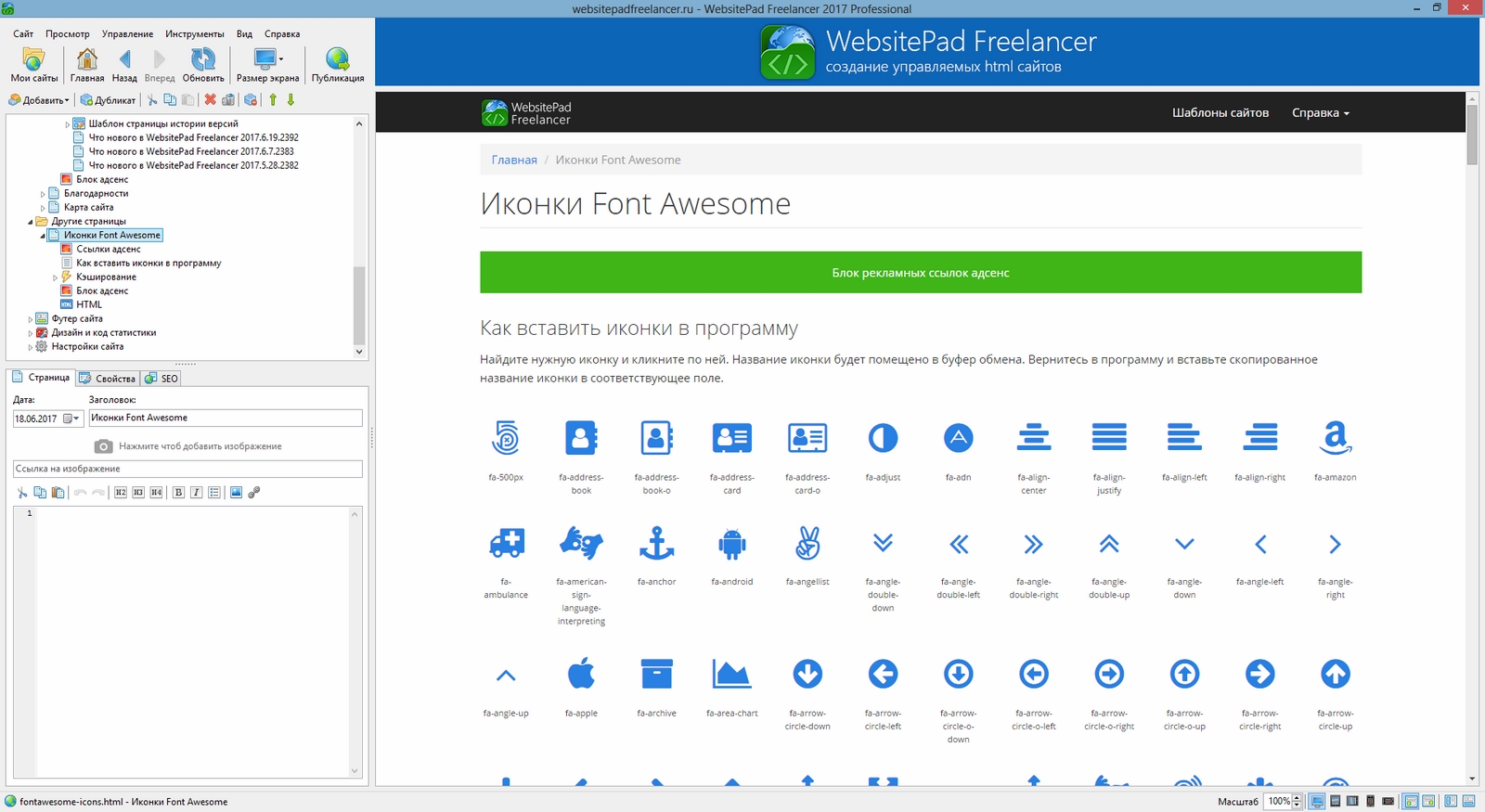Image resolution: width=1485 pixels, height=812 pixels.
Task: Click the Главная breadcrumb link
Action: (x=514, y=160)
